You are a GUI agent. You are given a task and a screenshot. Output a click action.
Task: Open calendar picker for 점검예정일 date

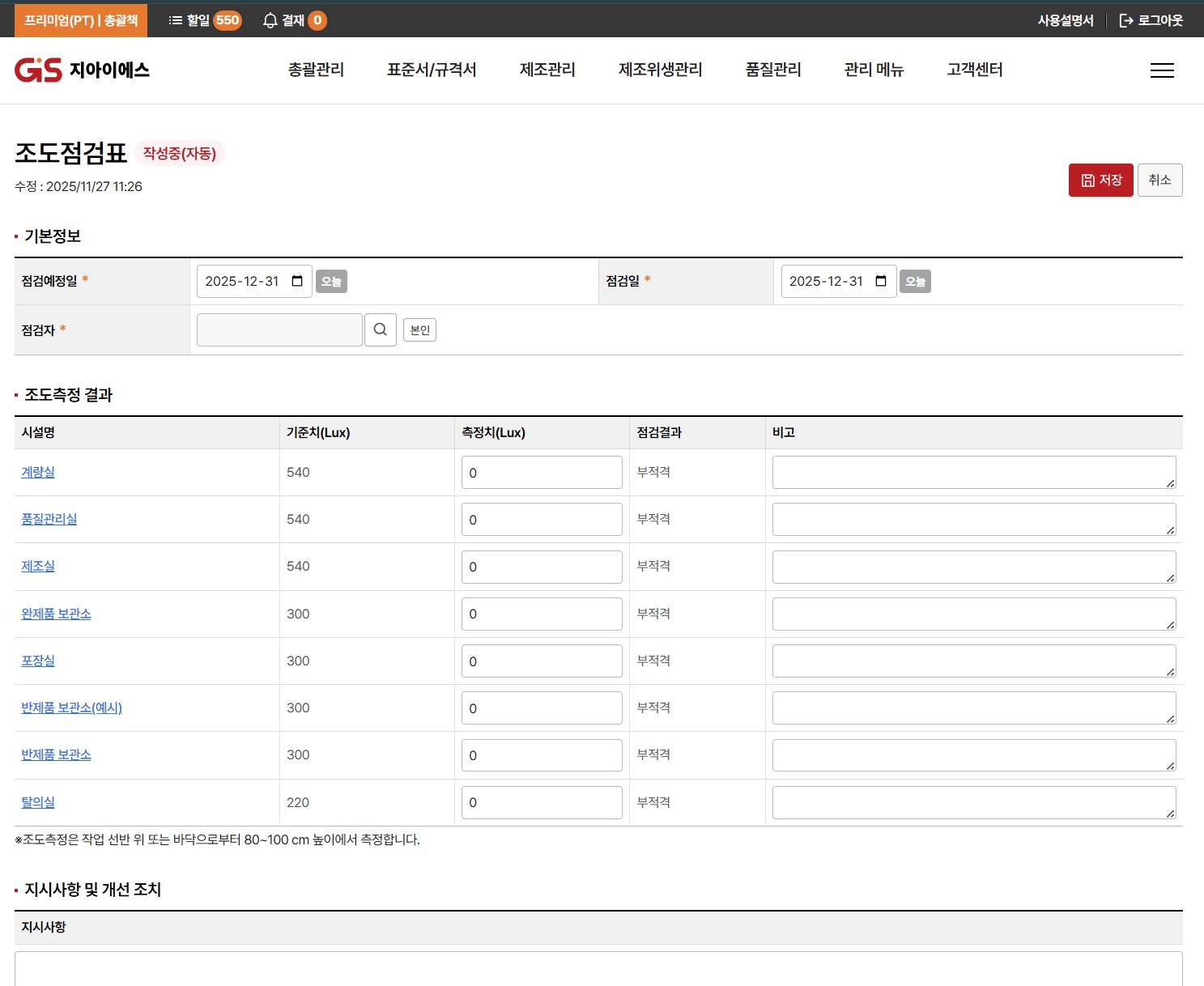[x=297, y=281]
